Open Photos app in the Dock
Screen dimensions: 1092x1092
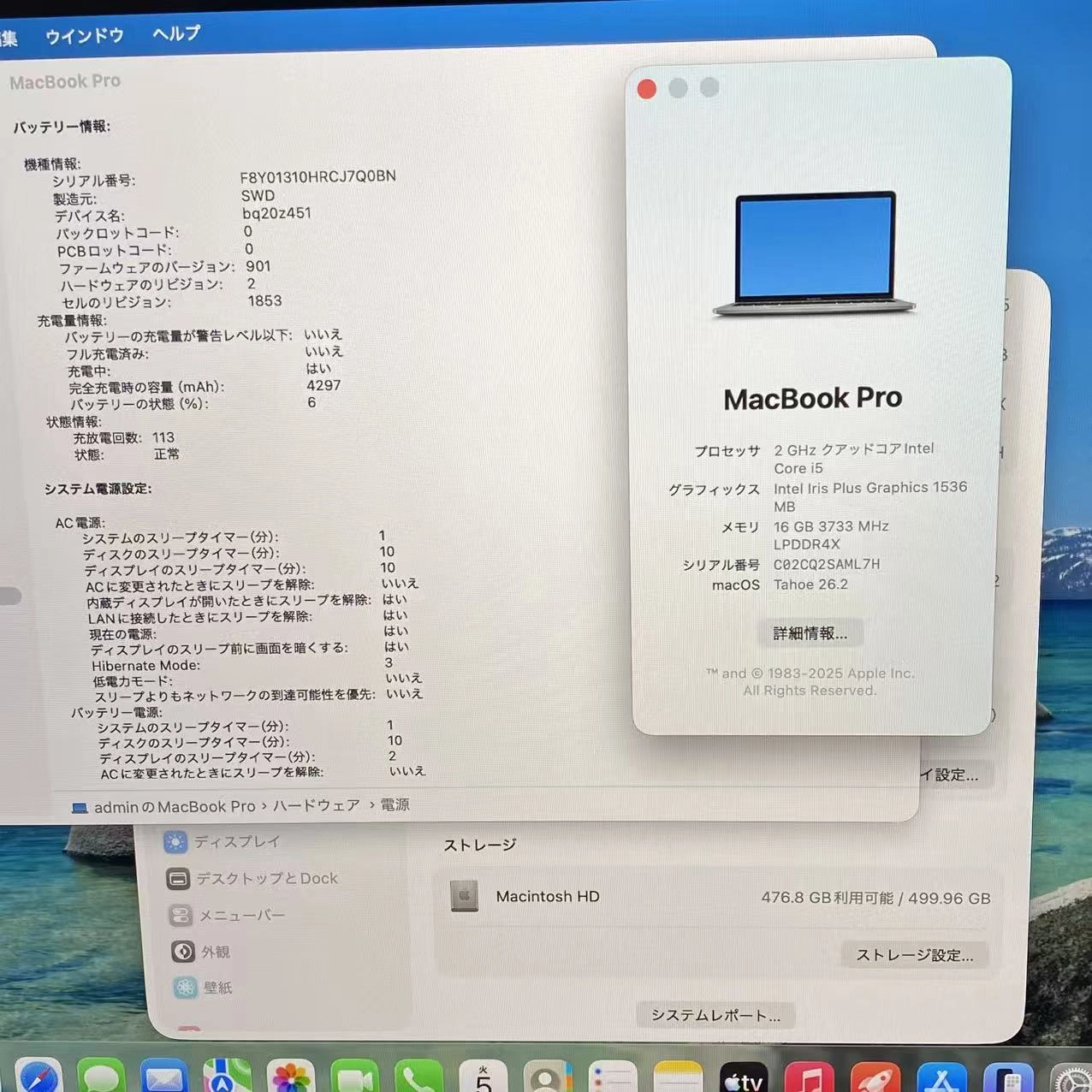291,1077
